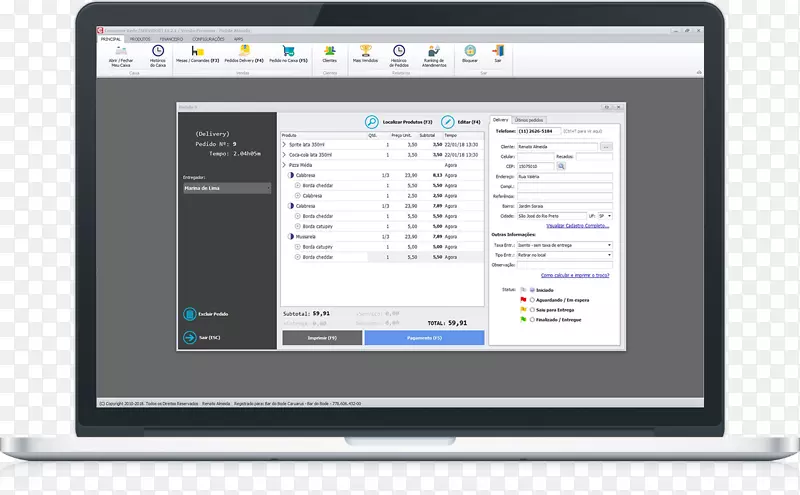Open Mesas / Comandas (F3) icon
Screen dimensions: 800x495
(197, 51)
